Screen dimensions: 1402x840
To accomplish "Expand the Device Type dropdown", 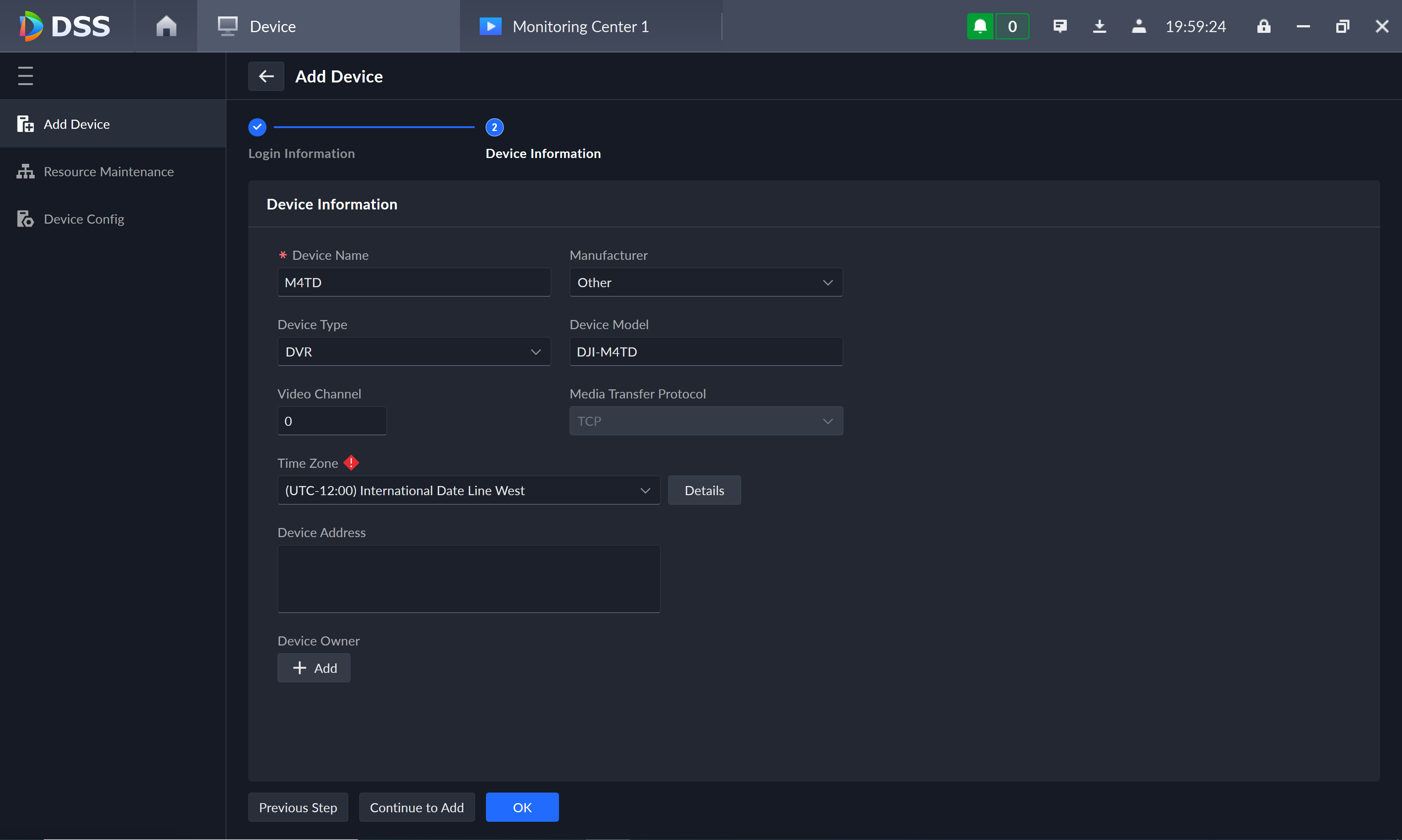I will [414, 351].
